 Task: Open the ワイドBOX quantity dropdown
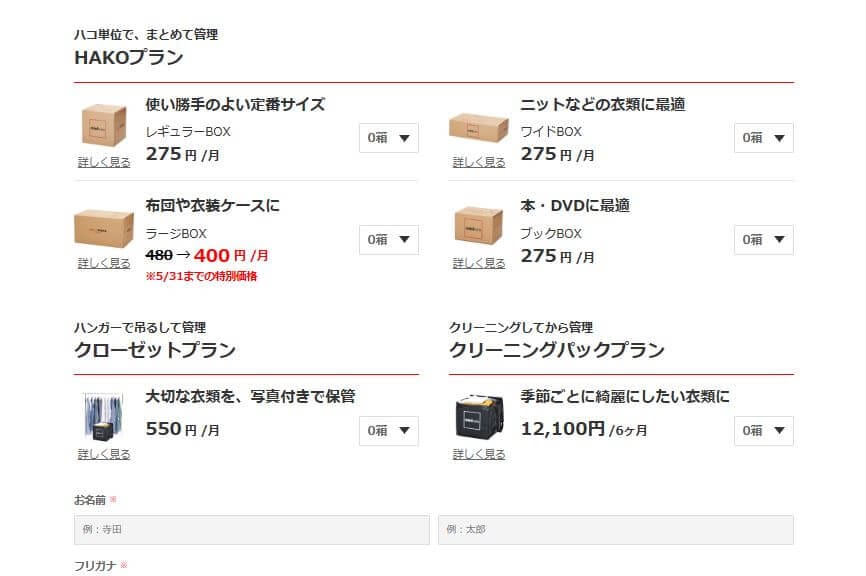click(x=764, y=138)
